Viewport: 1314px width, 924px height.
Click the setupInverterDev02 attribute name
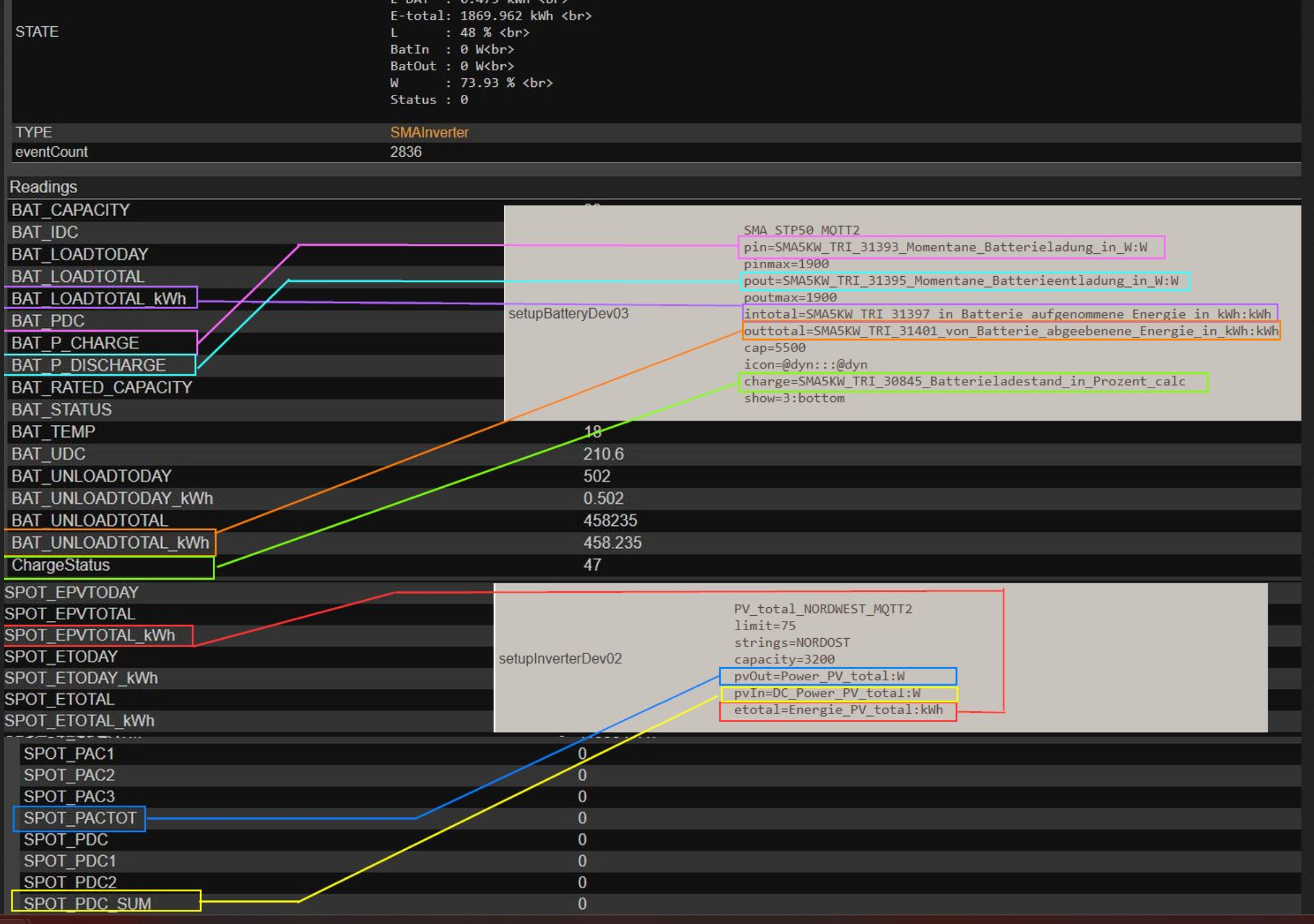point(560,659)
